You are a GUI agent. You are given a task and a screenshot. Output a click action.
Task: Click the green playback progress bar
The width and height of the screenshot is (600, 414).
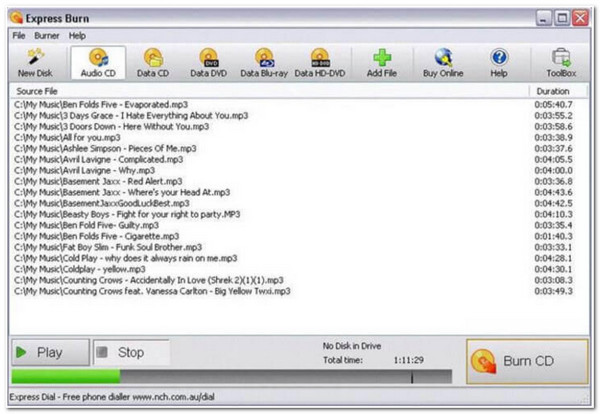[x=65, y=377]
